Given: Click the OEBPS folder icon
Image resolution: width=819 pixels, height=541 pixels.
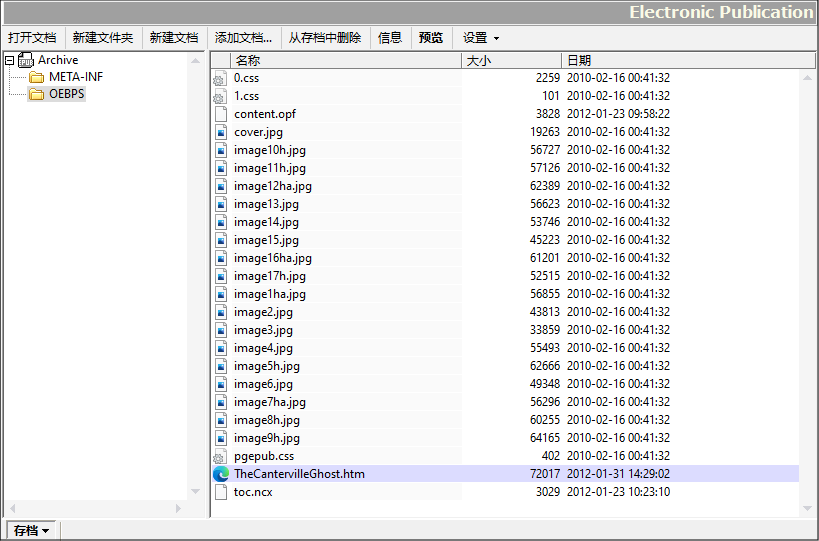Looking at the screenshot, I should pyautogui.click(x=37, y=94).
